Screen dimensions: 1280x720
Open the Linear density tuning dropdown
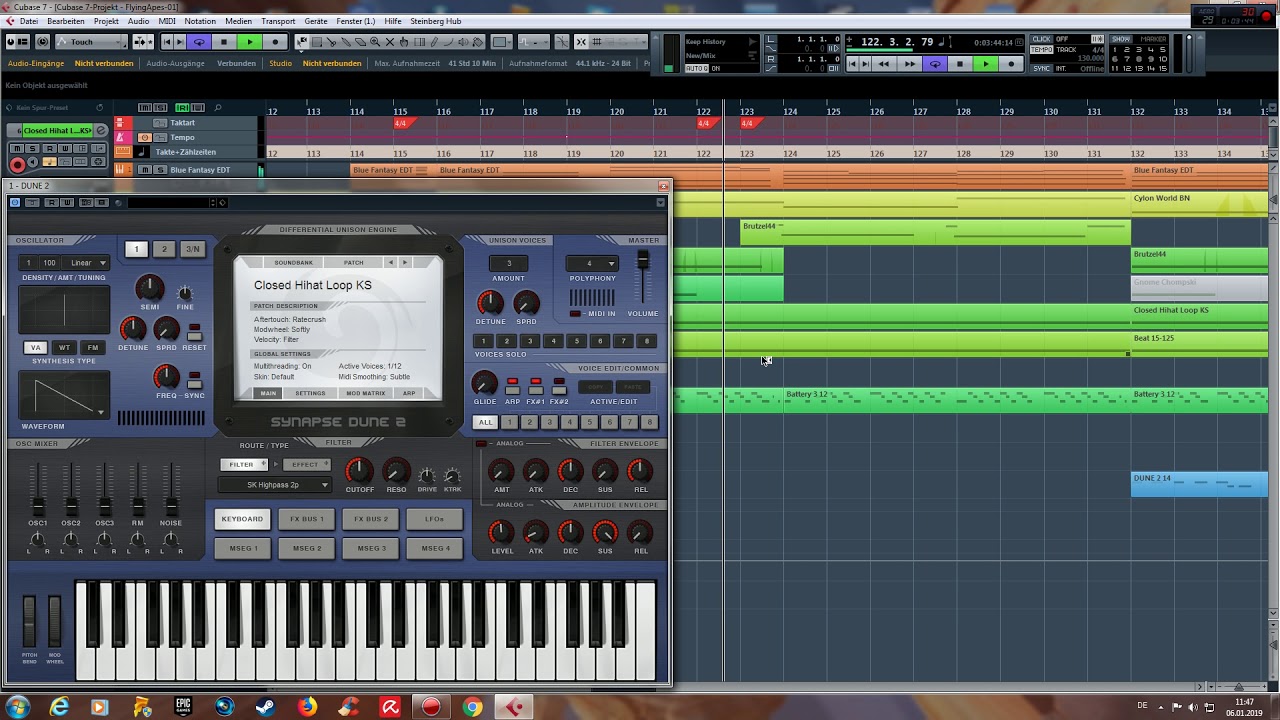pyautogui.click(x=88, y=263)
